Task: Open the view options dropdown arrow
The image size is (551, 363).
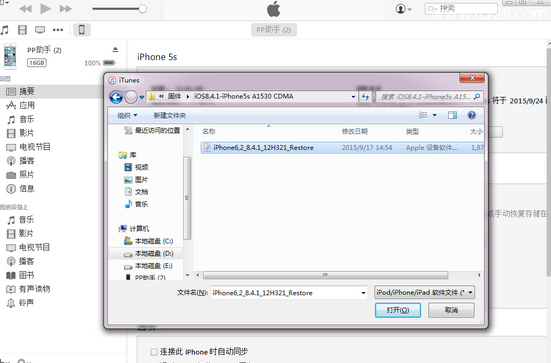Action: coord(435,115)
